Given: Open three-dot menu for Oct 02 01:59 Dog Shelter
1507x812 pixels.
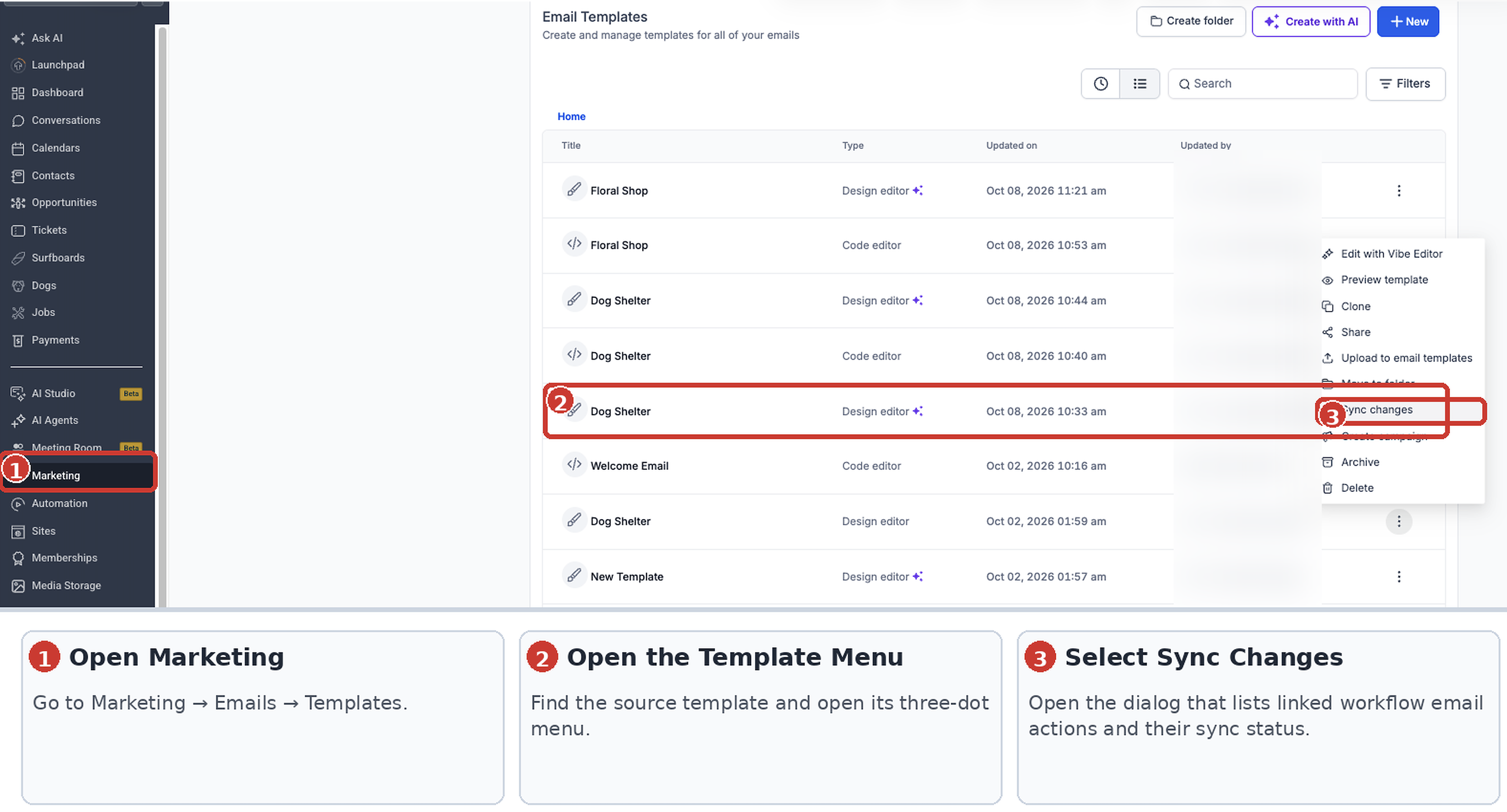Looking at the screenshot, I should 1399,521.
